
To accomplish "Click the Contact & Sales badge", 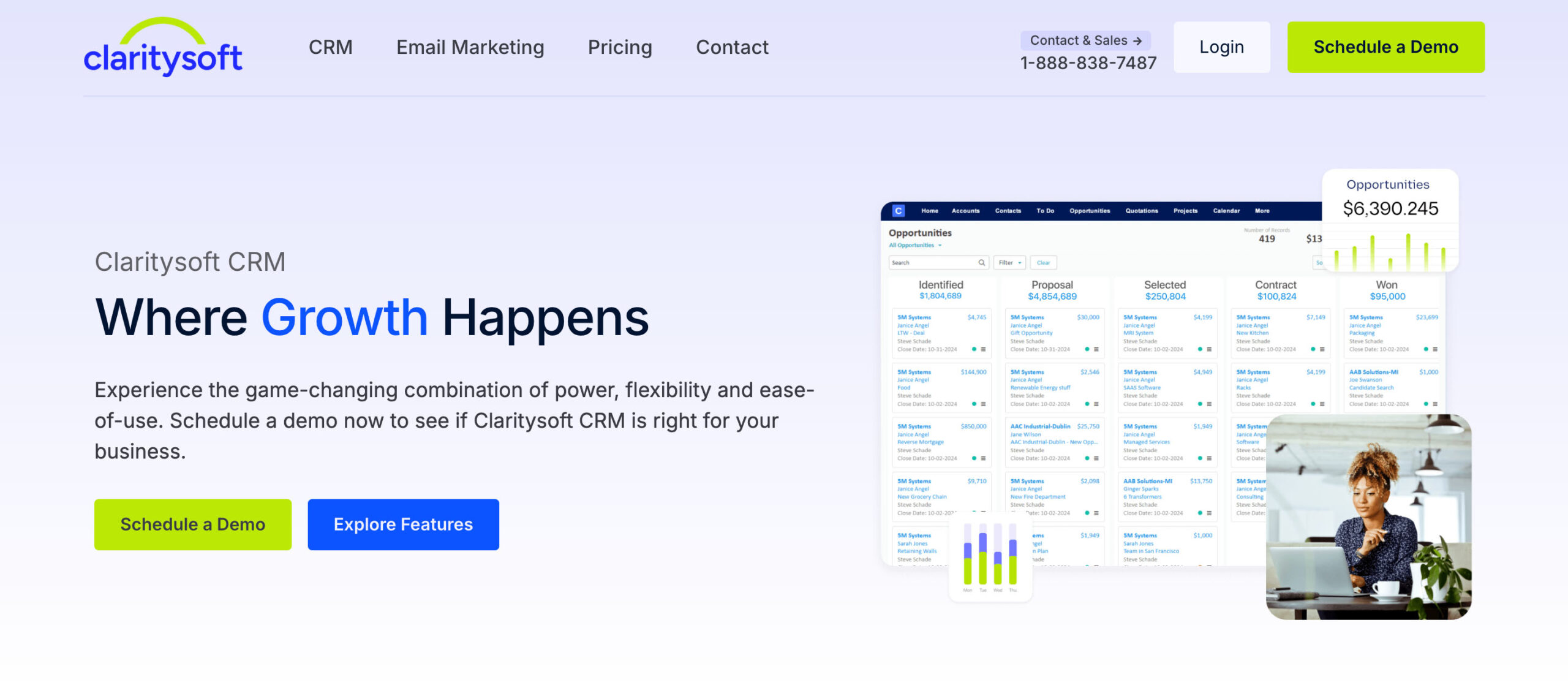I will pos(1085,40).
